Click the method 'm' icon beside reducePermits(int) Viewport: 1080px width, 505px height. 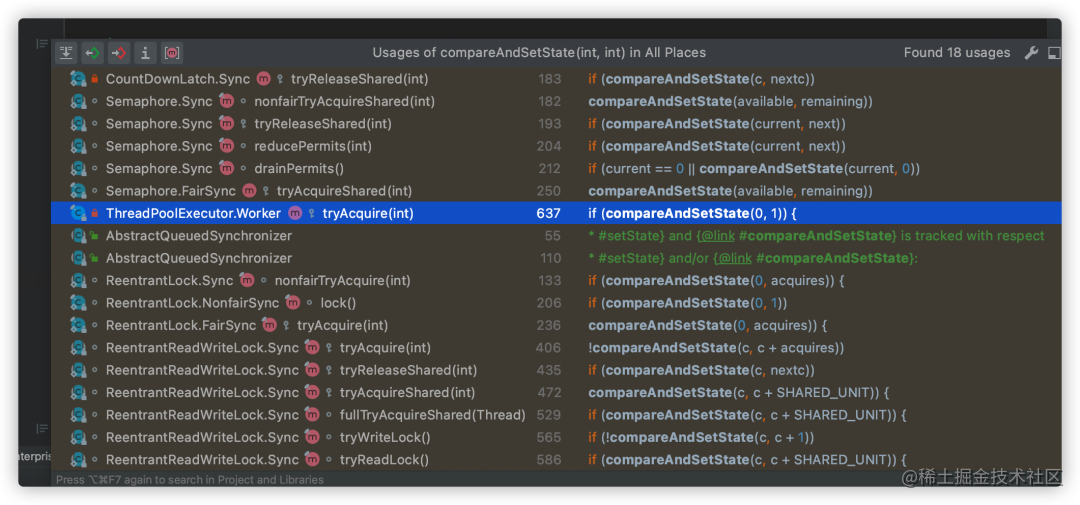226,146
